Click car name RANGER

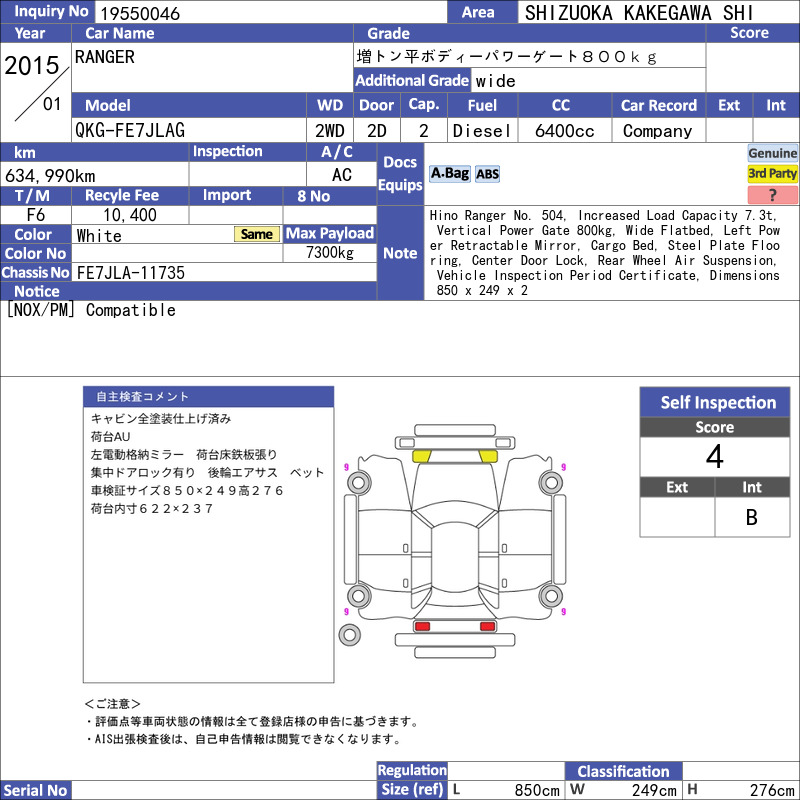click(x=105, y=57)
